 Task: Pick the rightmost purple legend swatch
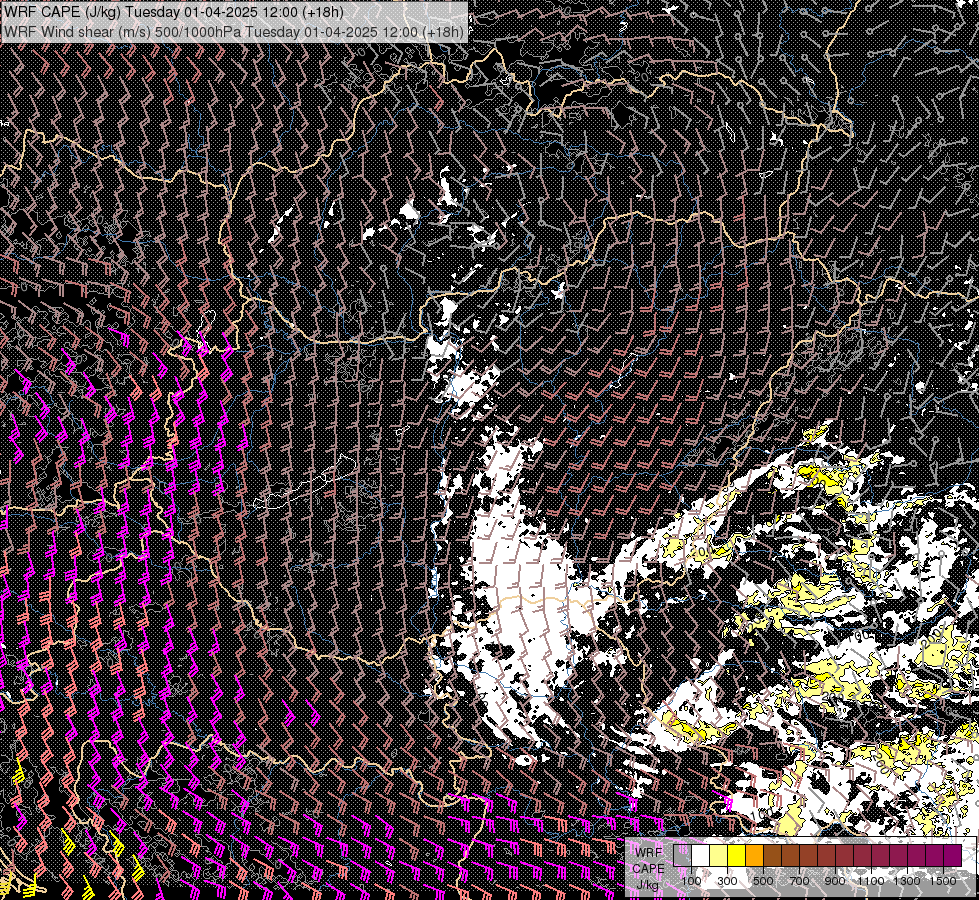coord(953,855)
